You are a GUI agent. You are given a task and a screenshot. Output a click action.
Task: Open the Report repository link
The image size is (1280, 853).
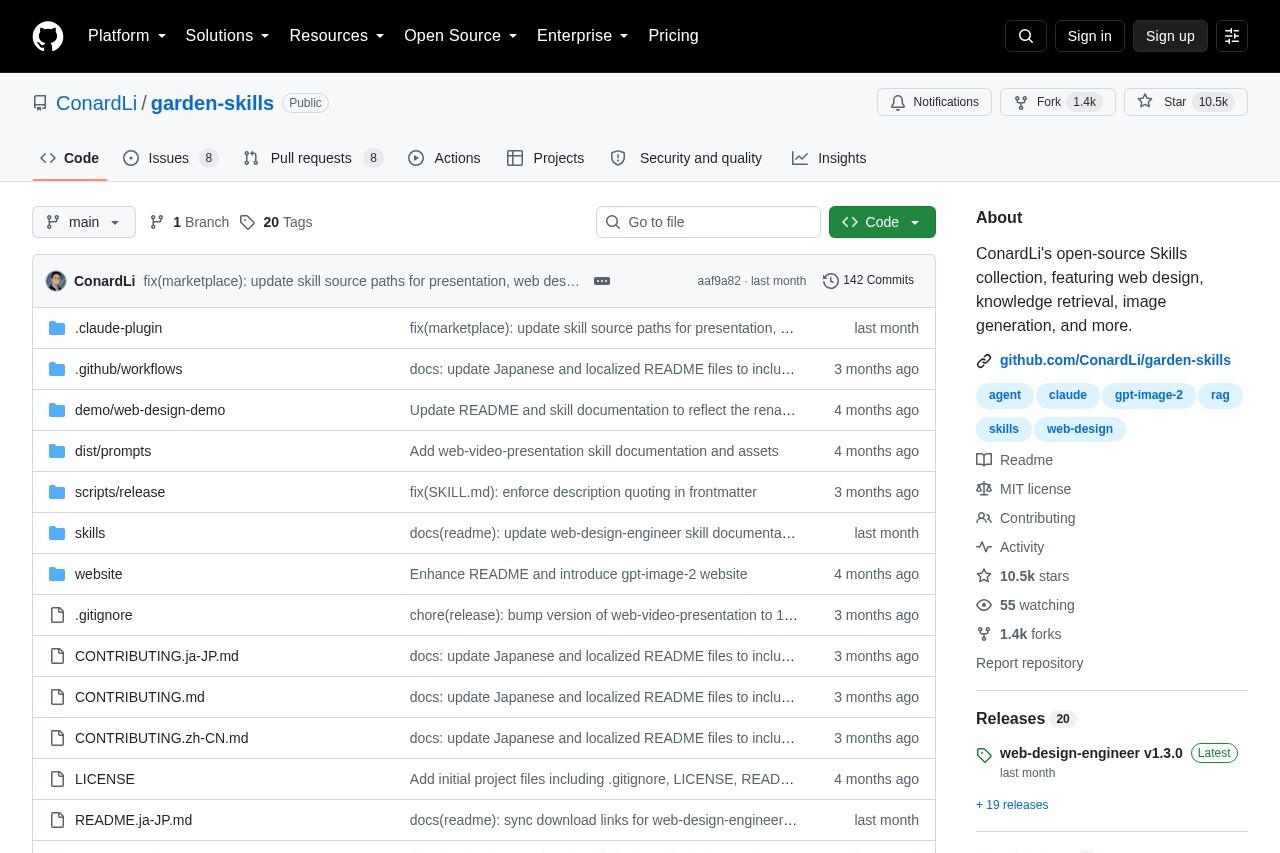coord(1029,663)
